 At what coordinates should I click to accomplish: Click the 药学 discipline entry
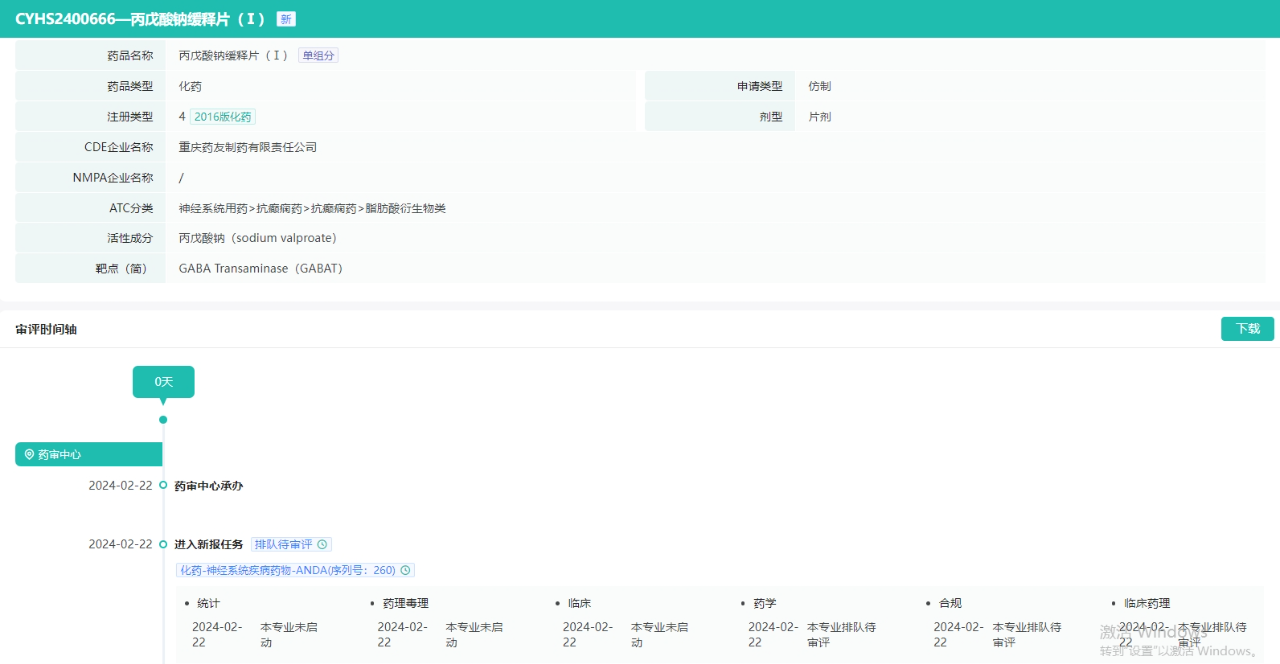(764, 604)
